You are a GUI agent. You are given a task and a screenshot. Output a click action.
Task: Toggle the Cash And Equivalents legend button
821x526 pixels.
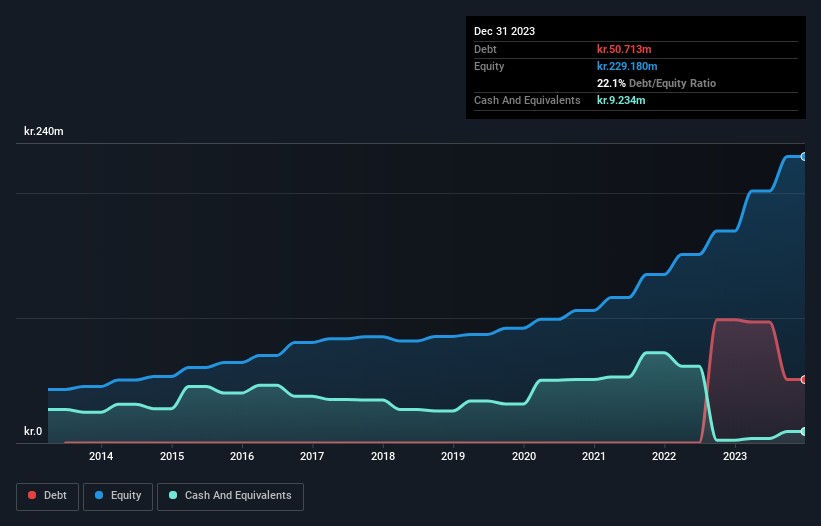click(x=230, y=496)
